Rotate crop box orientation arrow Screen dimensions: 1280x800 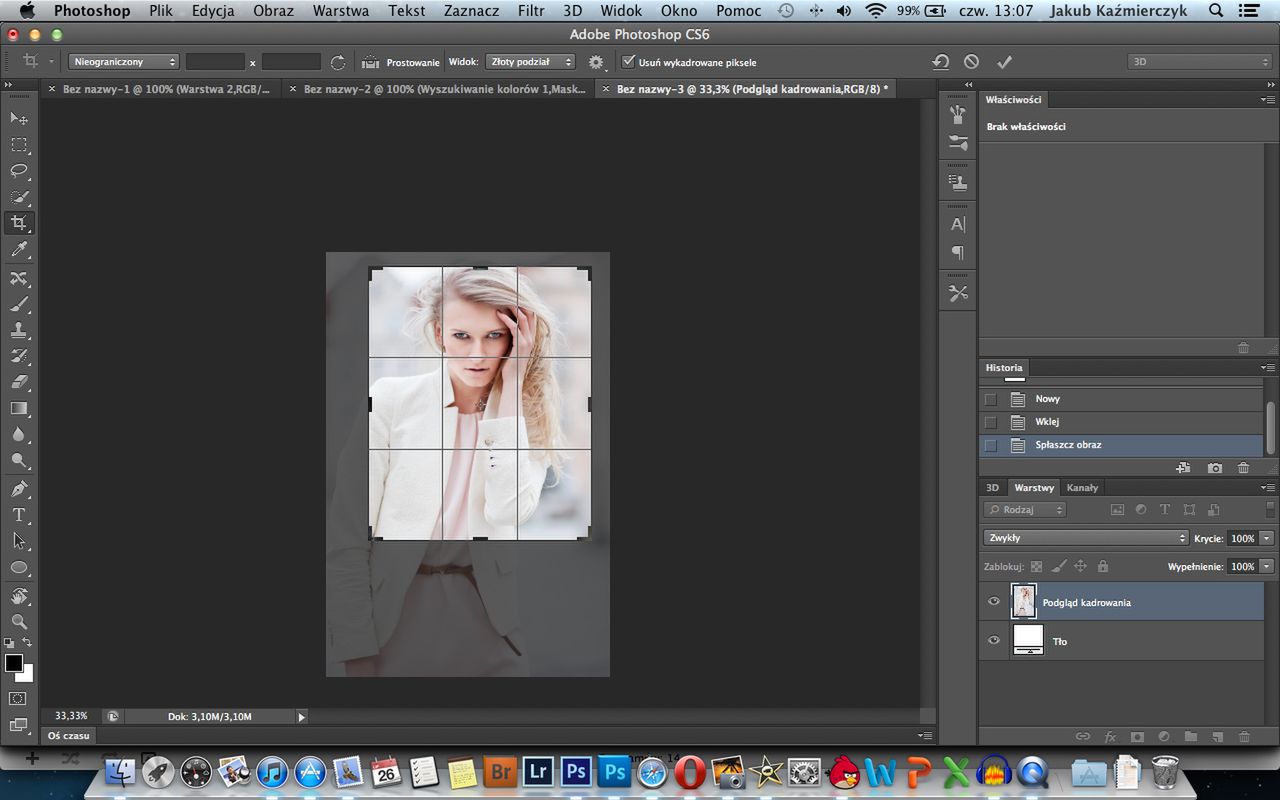click(x=338, y=62)
